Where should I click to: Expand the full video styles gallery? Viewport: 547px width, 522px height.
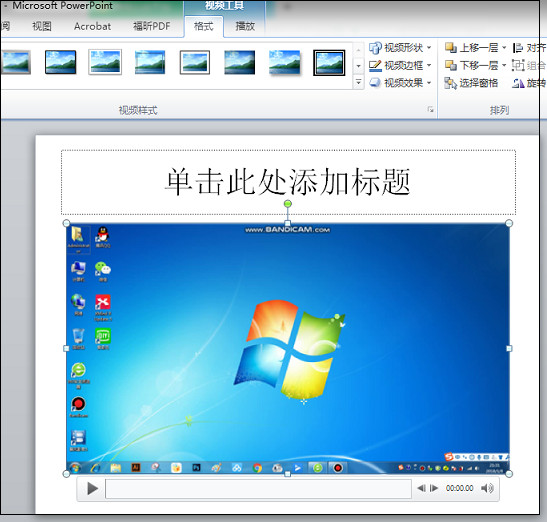pyautogui.click(x=358, y=82)
